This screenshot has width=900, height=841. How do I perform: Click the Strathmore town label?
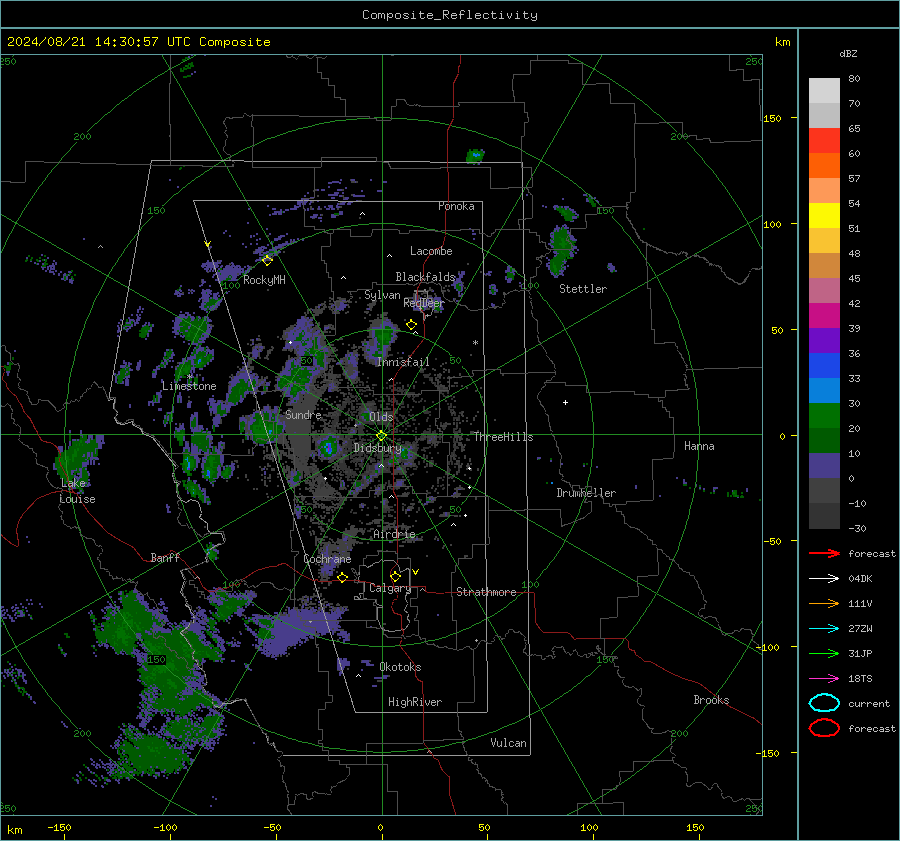click(x=486, y=592)
